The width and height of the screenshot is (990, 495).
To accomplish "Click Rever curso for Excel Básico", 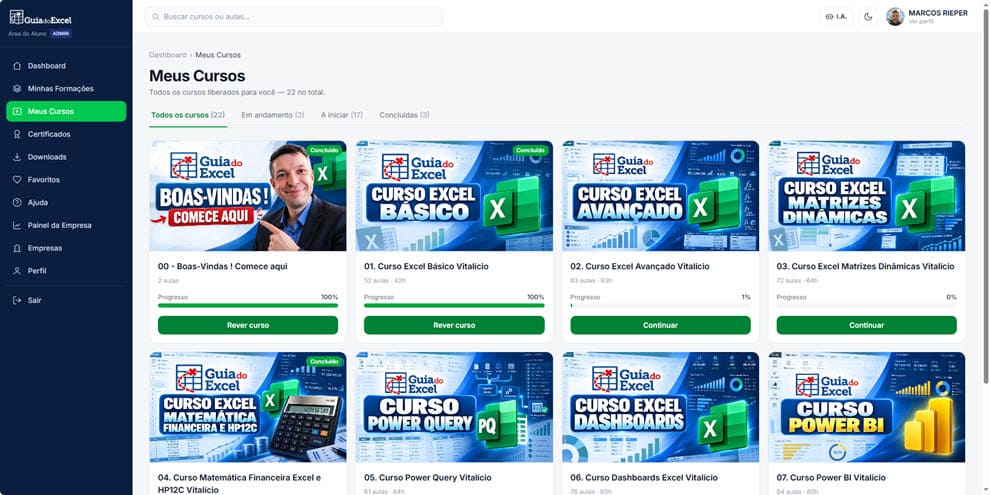I will tap(454, 325).
